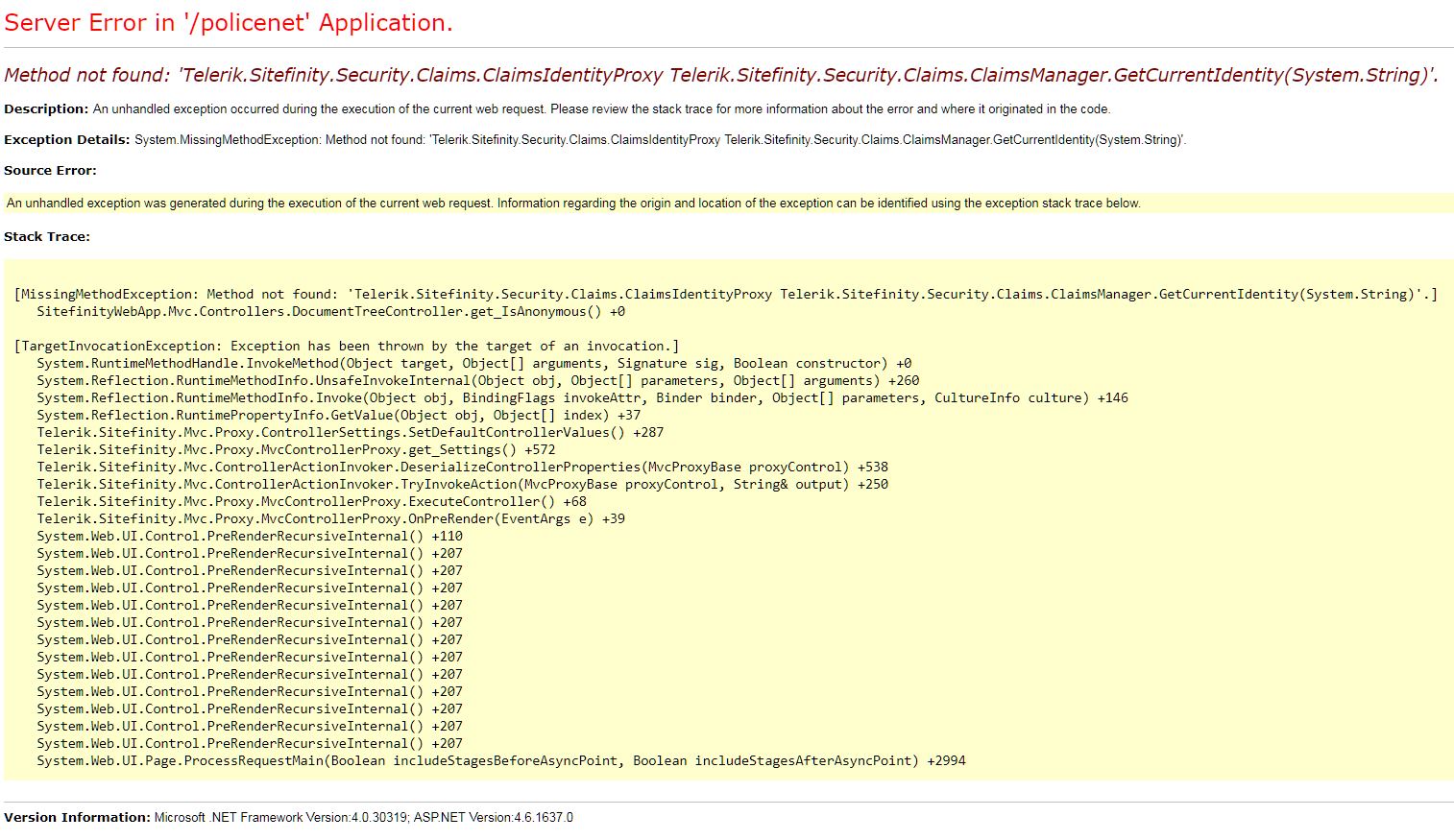
Task: Click the "Description:" label
Action: click(46, 108)
